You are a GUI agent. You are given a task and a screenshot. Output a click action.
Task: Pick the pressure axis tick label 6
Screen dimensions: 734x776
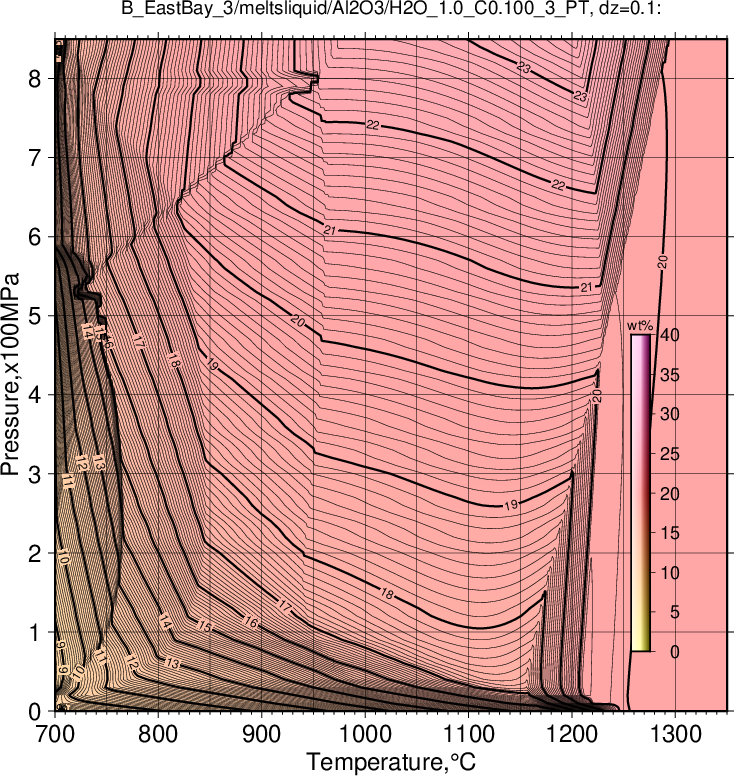point(34,237)
